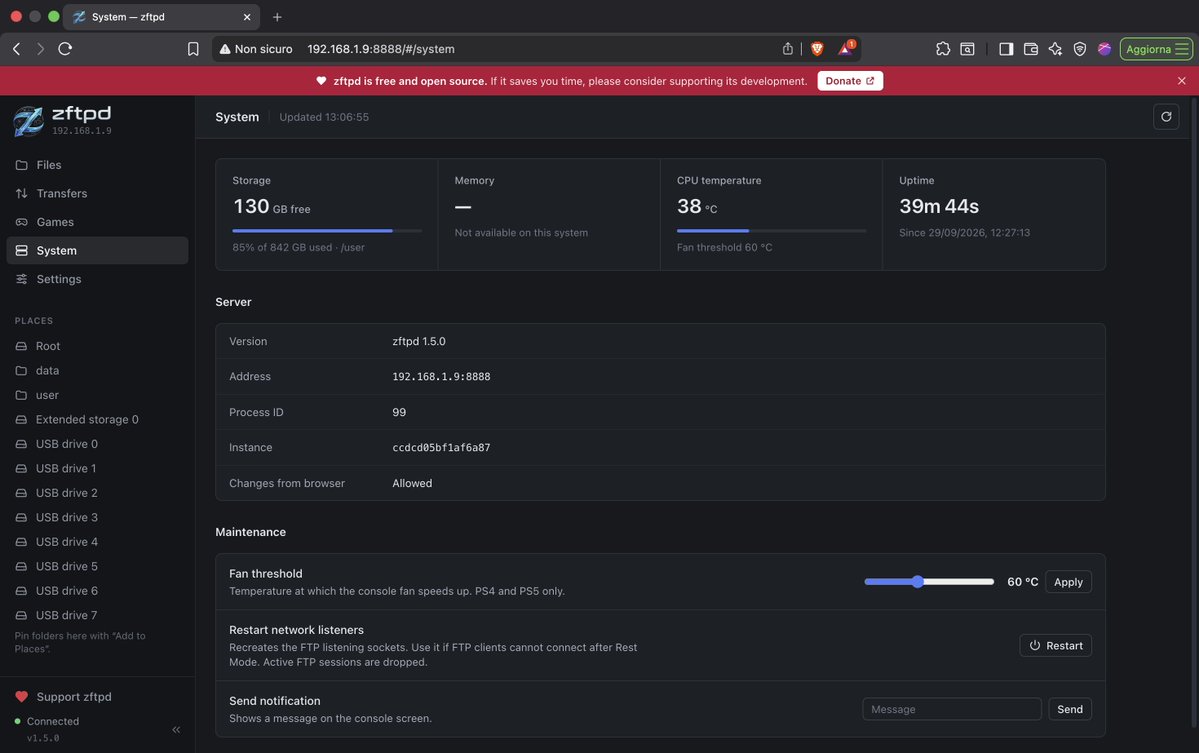Click the Donate button in the banner
The image size is (1199, 753).
(x=850, y=81)
